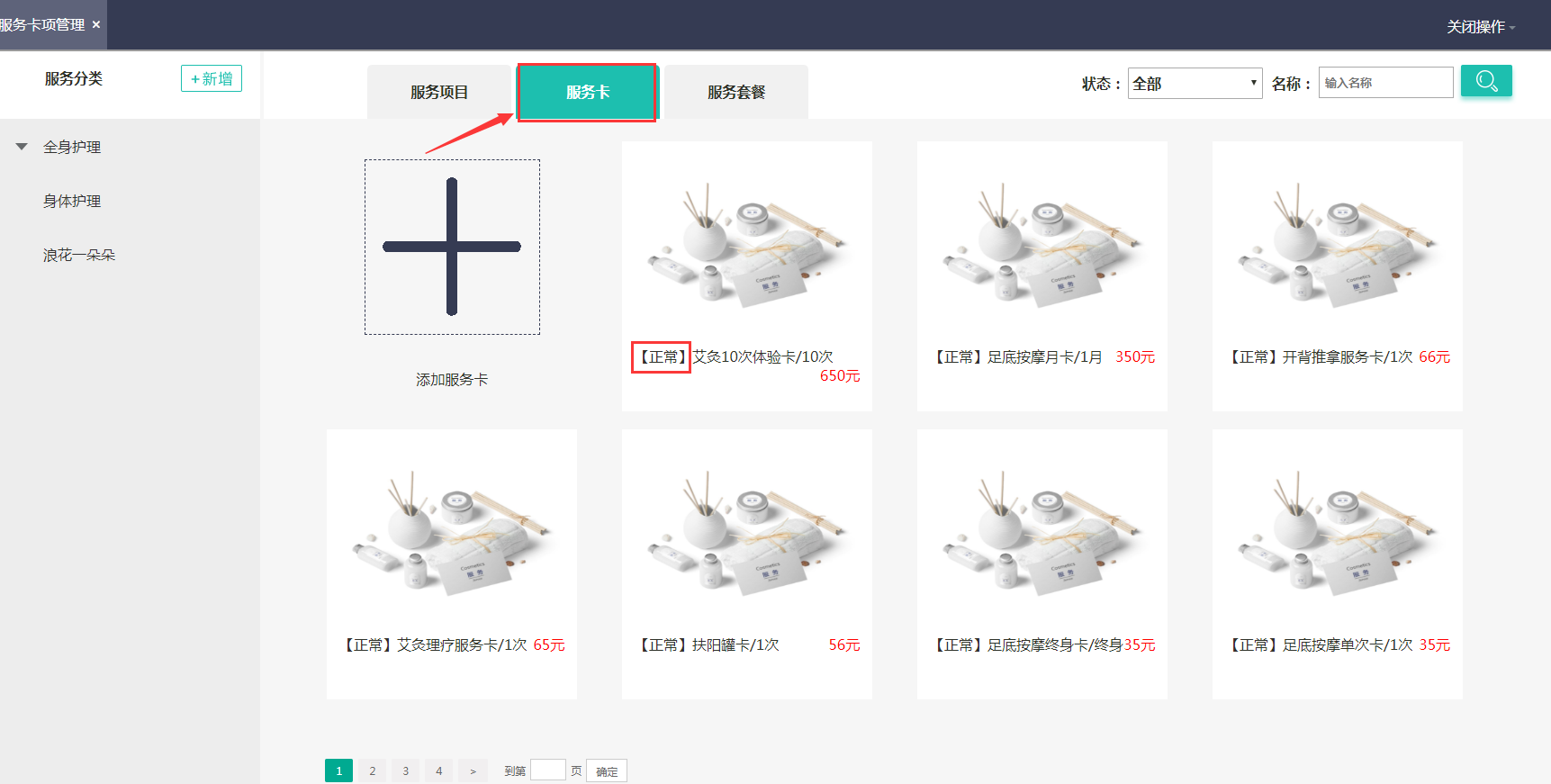Focus the 名称 search input field
The height and width of the screenshot is (784, 1551).
coord(1384,83)
